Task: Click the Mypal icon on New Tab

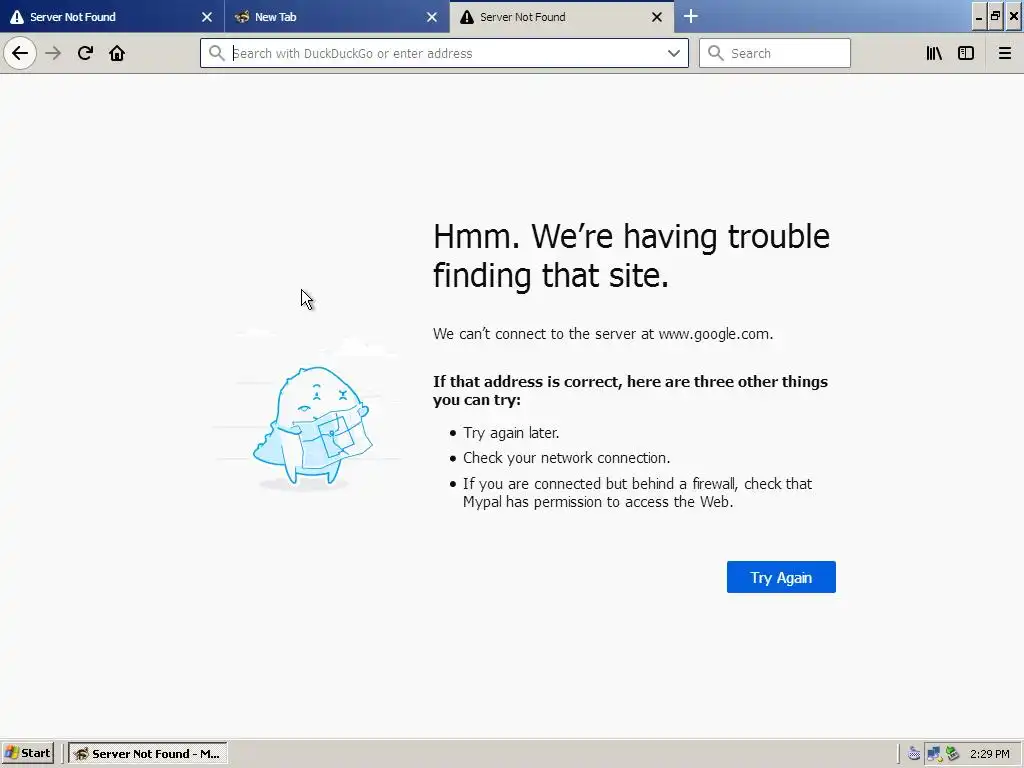Action: [242, 17]
